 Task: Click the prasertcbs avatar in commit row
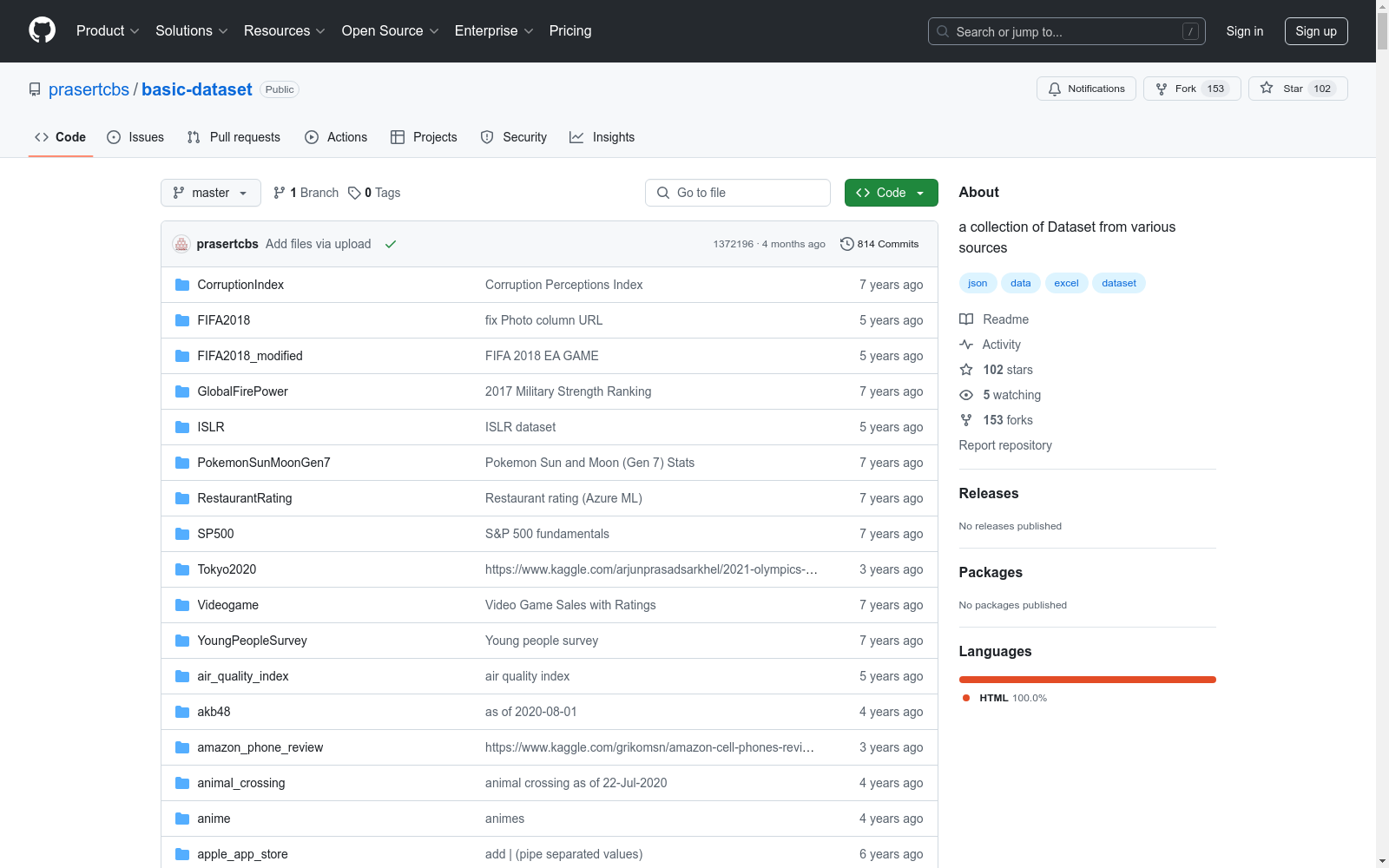click(181, 244)
